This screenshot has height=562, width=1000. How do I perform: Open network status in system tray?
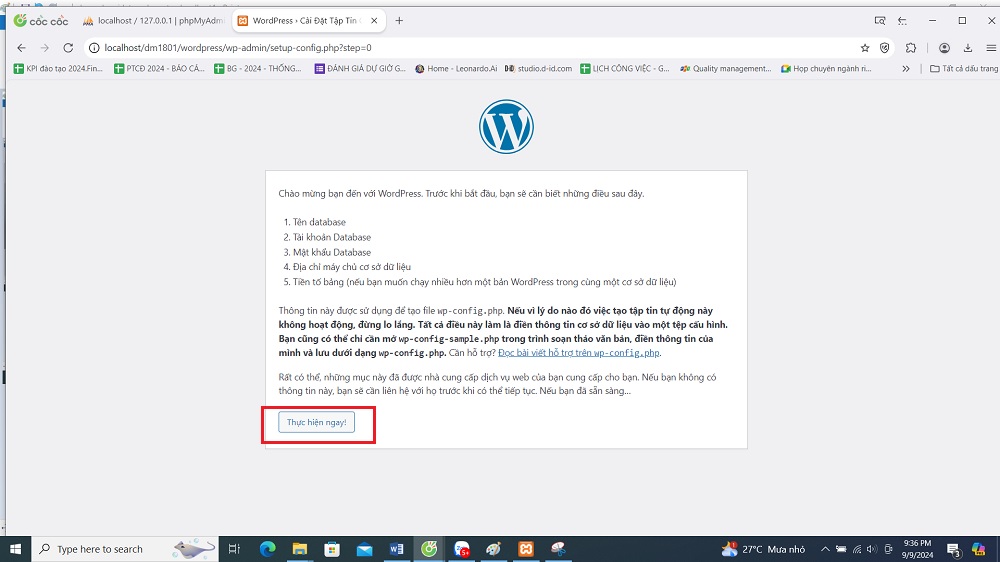857,549
